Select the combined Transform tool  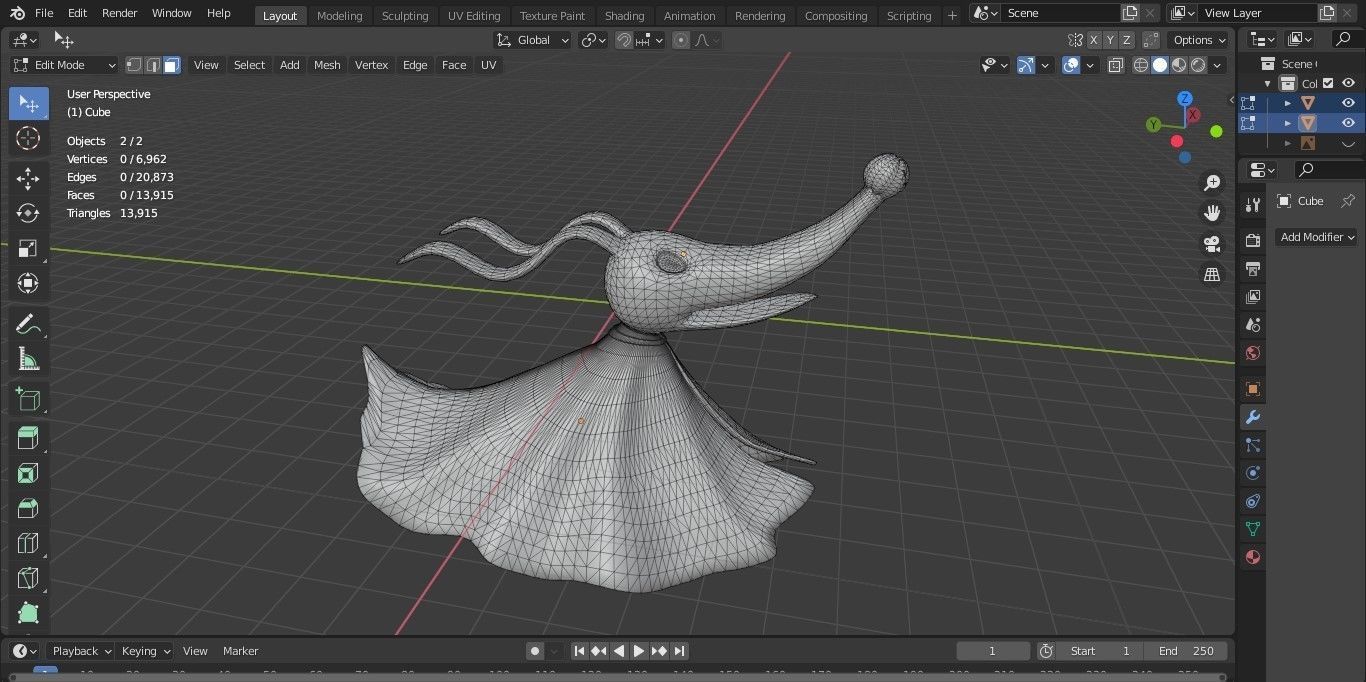(28, 283)
